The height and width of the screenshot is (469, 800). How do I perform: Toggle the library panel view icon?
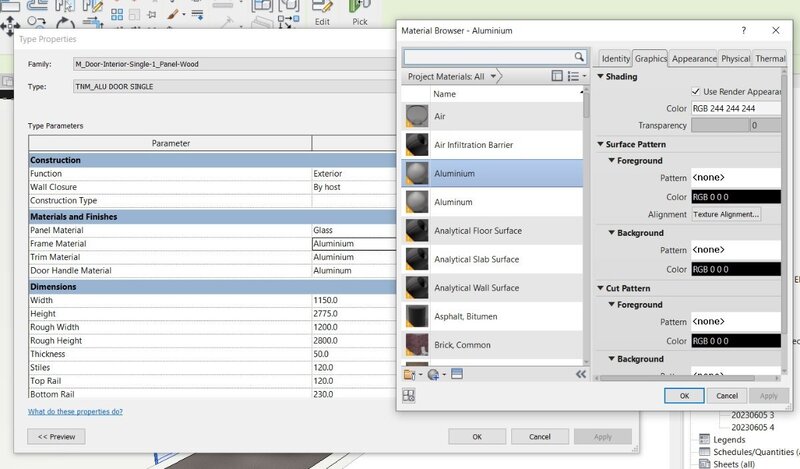coord(557,76)
